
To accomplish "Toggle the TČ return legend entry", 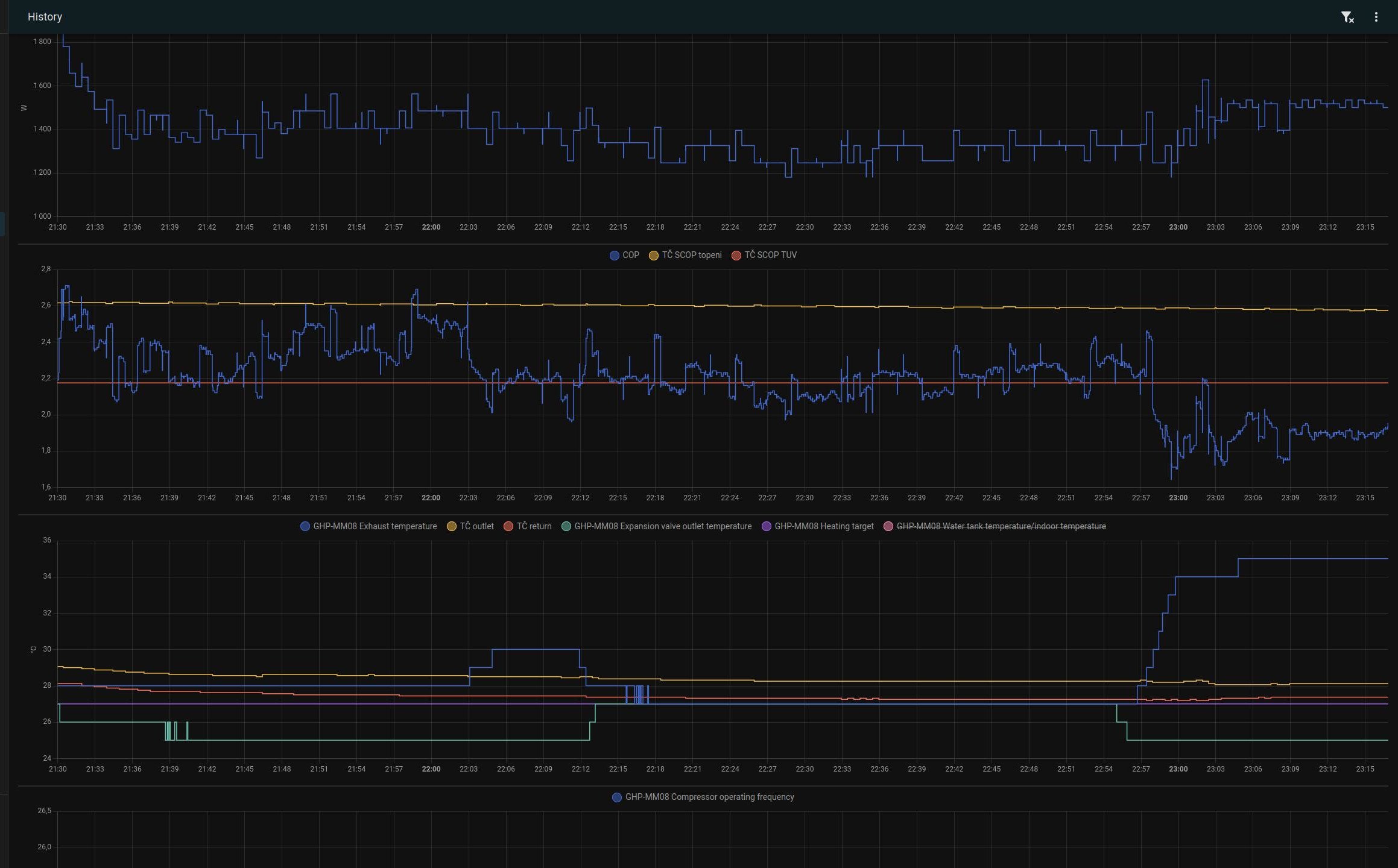I will pyautogui.click(x=534, y=526).
